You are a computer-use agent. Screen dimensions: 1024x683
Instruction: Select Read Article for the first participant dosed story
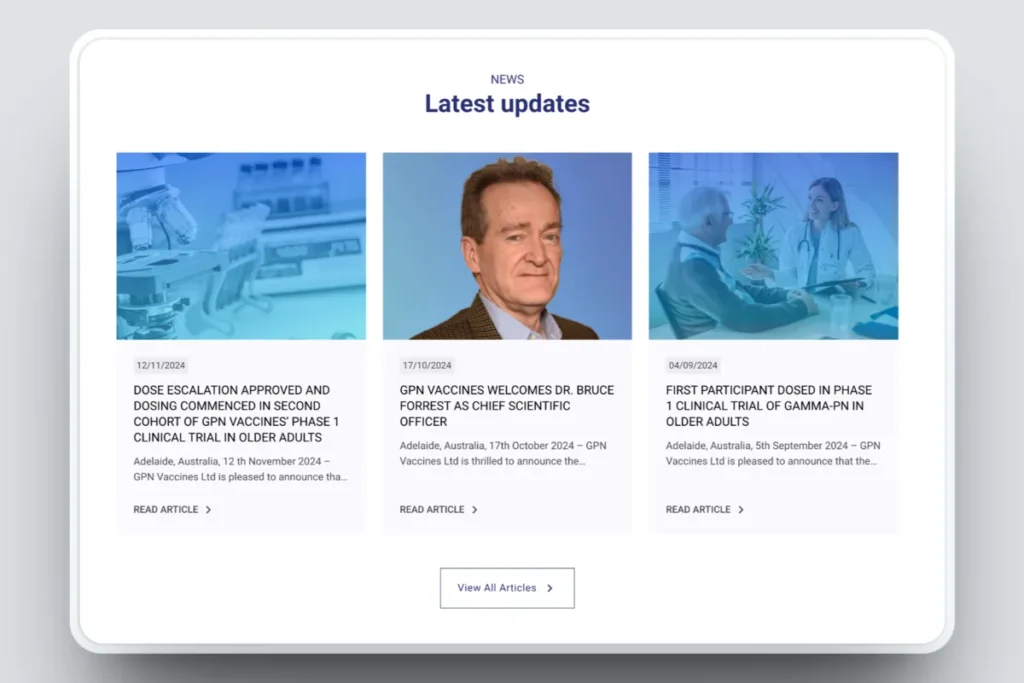point(698,510)
